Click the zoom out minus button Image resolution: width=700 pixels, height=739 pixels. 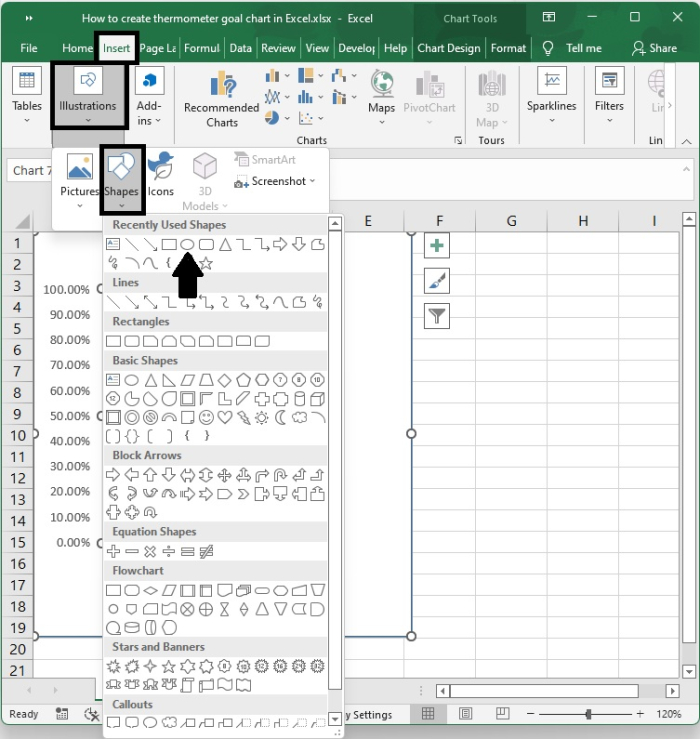pos(530,714)
